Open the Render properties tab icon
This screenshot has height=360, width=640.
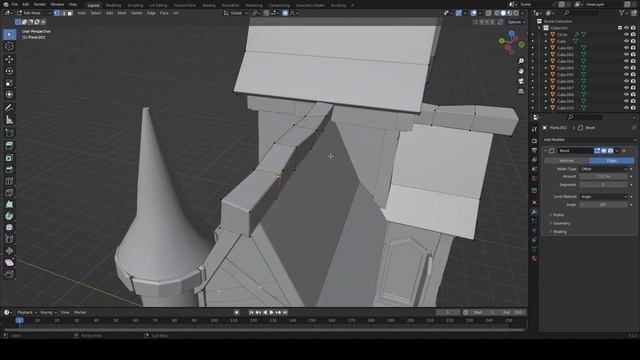(534, 141)
